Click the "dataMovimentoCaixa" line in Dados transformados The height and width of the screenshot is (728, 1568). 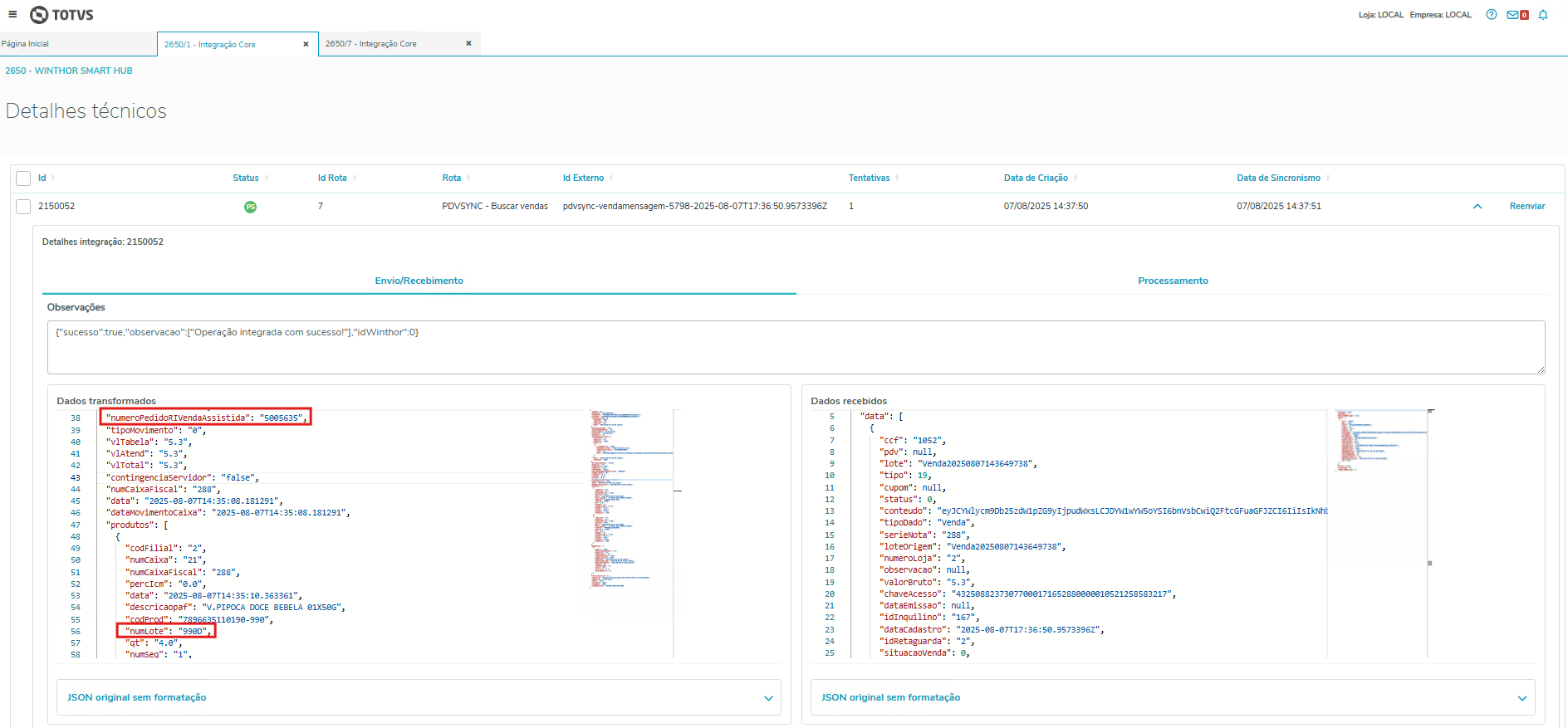[228, 513]
